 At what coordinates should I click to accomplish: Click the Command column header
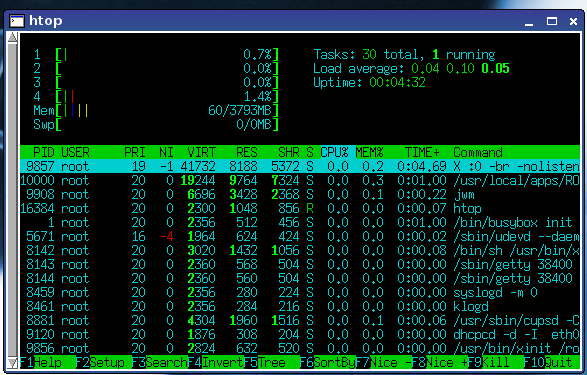click(x=478, y=152)
